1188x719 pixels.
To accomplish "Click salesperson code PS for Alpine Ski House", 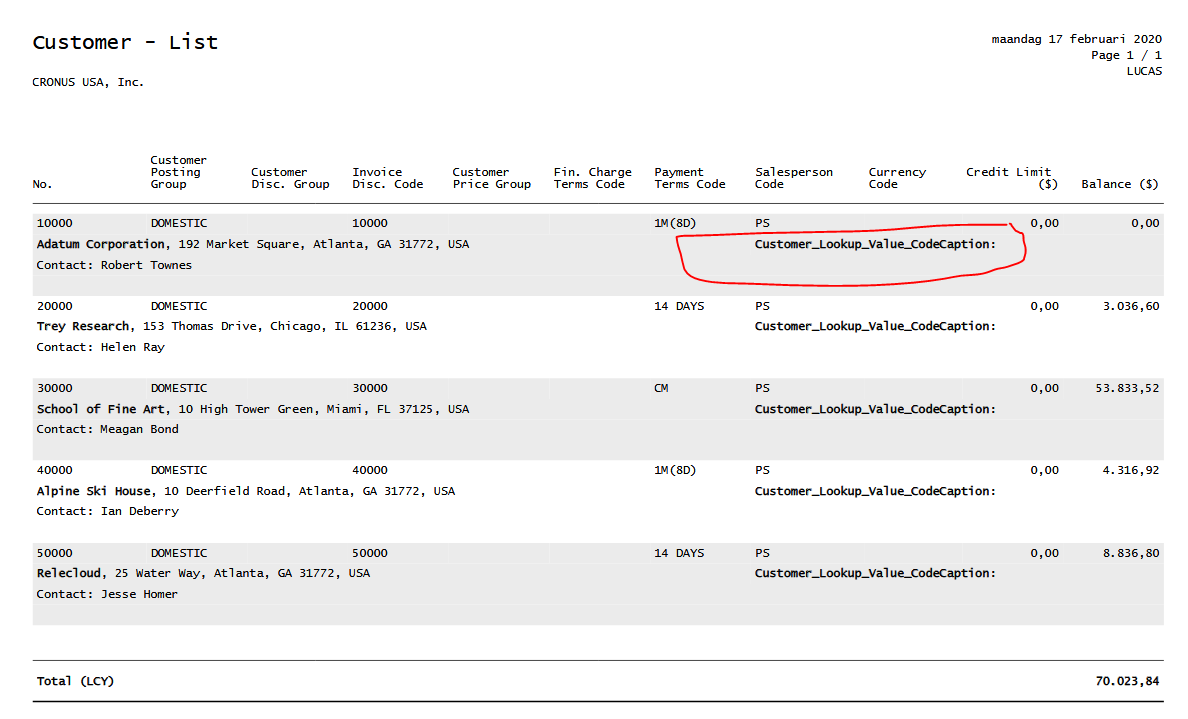I will click(x=762, y=470).
